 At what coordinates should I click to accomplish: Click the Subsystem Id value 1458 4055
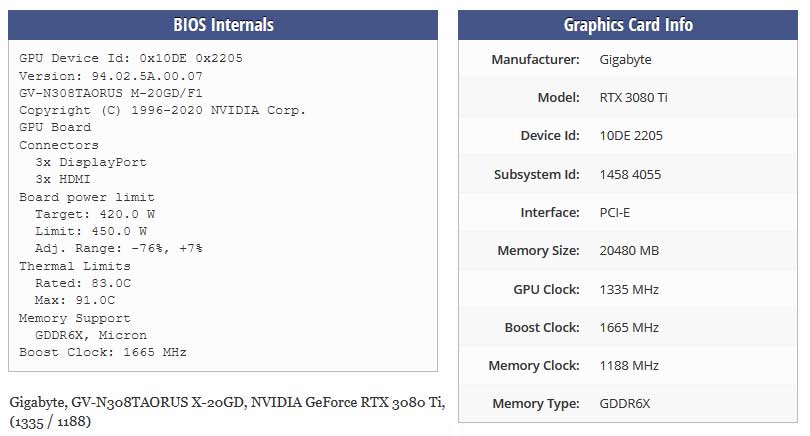630,175
